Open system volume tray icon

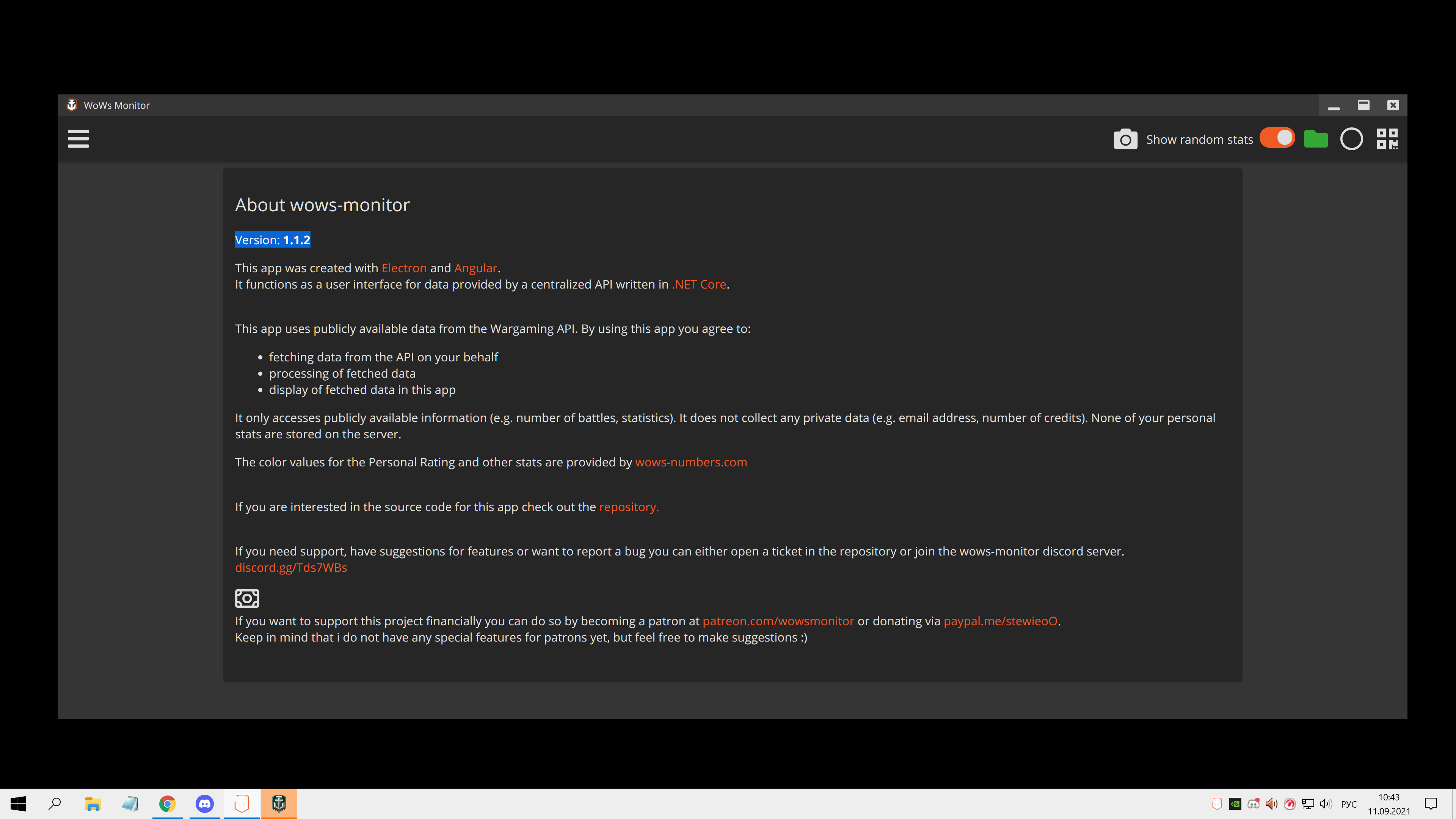point(1326,804)
